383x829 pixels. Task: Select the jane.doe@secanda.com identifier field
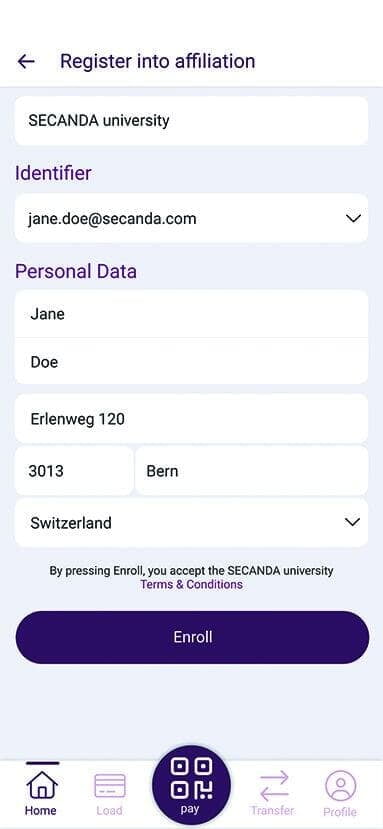tap(191, 218)
